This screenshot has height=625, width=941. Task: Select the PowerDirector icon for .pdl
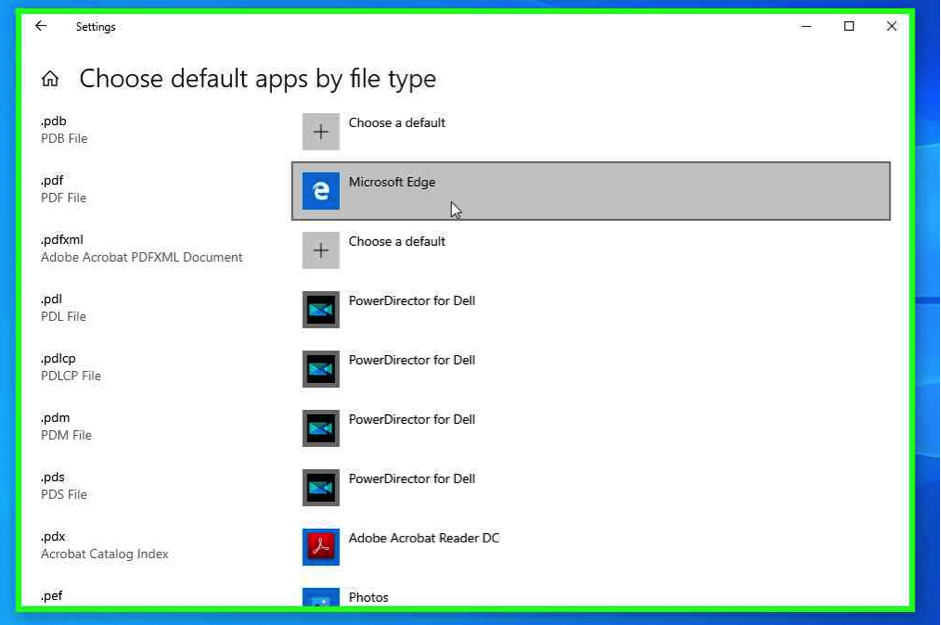[x=321, y=310]
